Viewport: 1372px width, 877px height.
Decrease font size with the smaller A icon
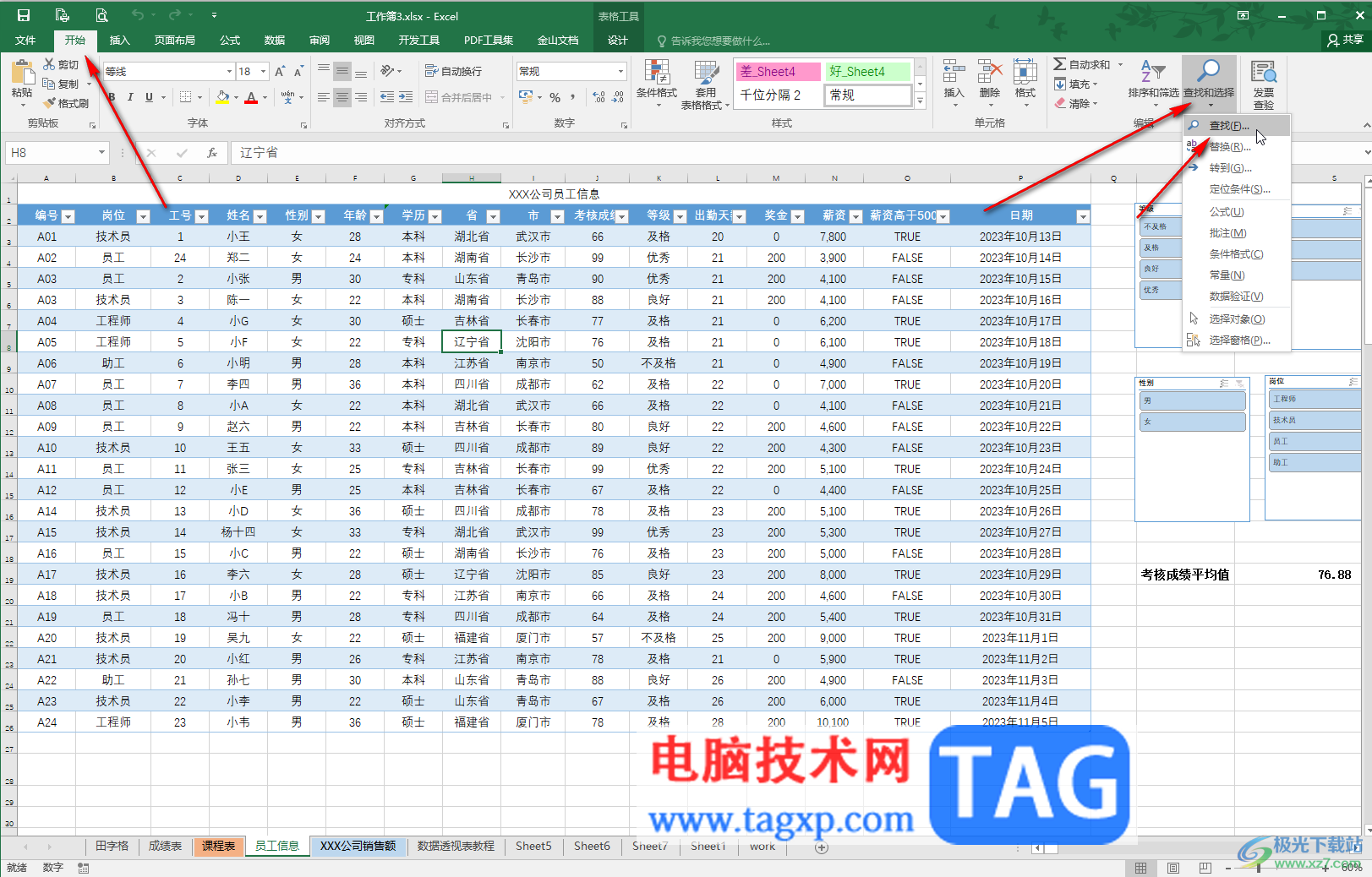pyautogui.click(x=300, y=72)
